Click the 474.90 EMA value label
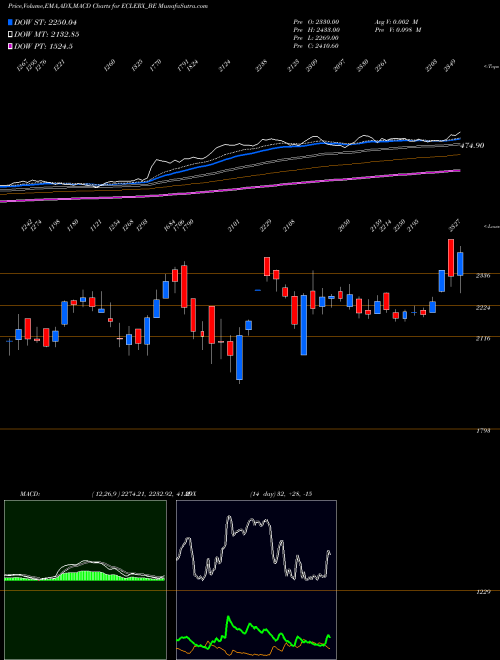Viewport: 500px width, 660px height. [472, 146]
